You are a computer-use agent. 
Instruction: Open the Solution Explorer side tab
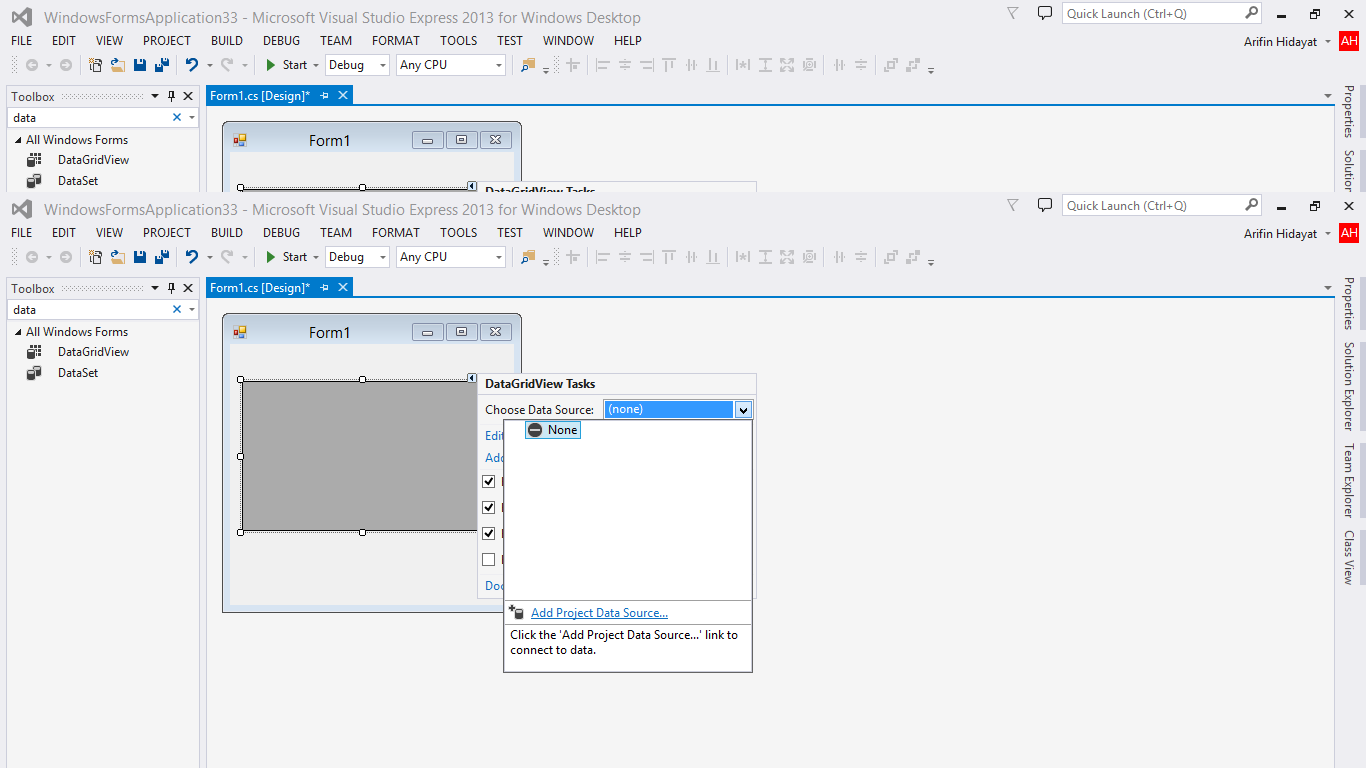point(1349,387)
